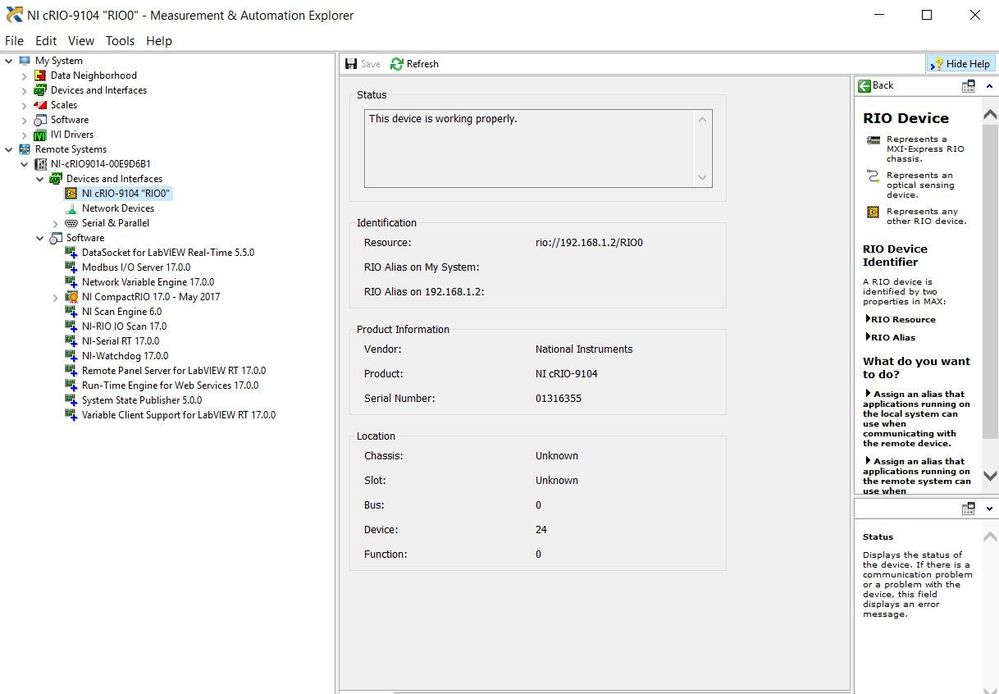This screenshot has height=694, width=999.
Task: Collapse the Remote Systems node
Action: (9, 149)
